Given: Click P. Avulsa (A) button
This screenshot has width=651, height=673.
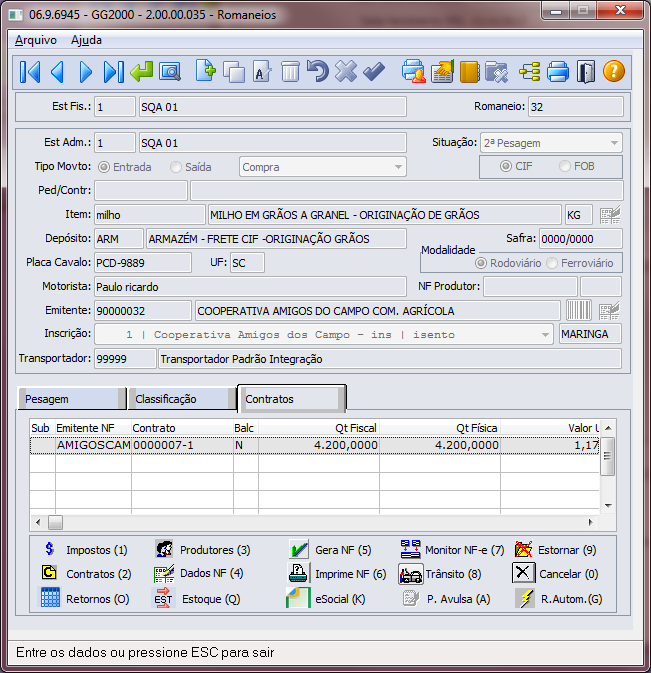Looking at the screenshot, I should coord(446,598).
